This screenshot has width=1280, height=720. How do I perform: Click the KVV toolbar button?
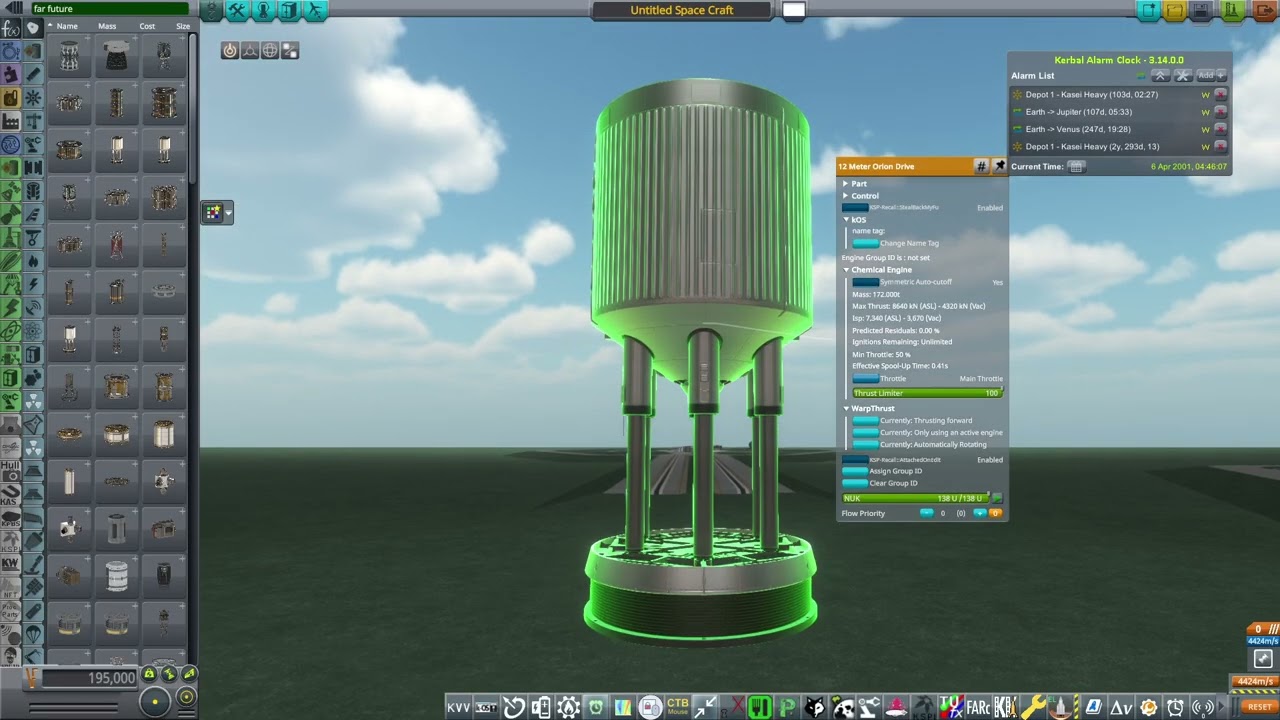(458, 708)
